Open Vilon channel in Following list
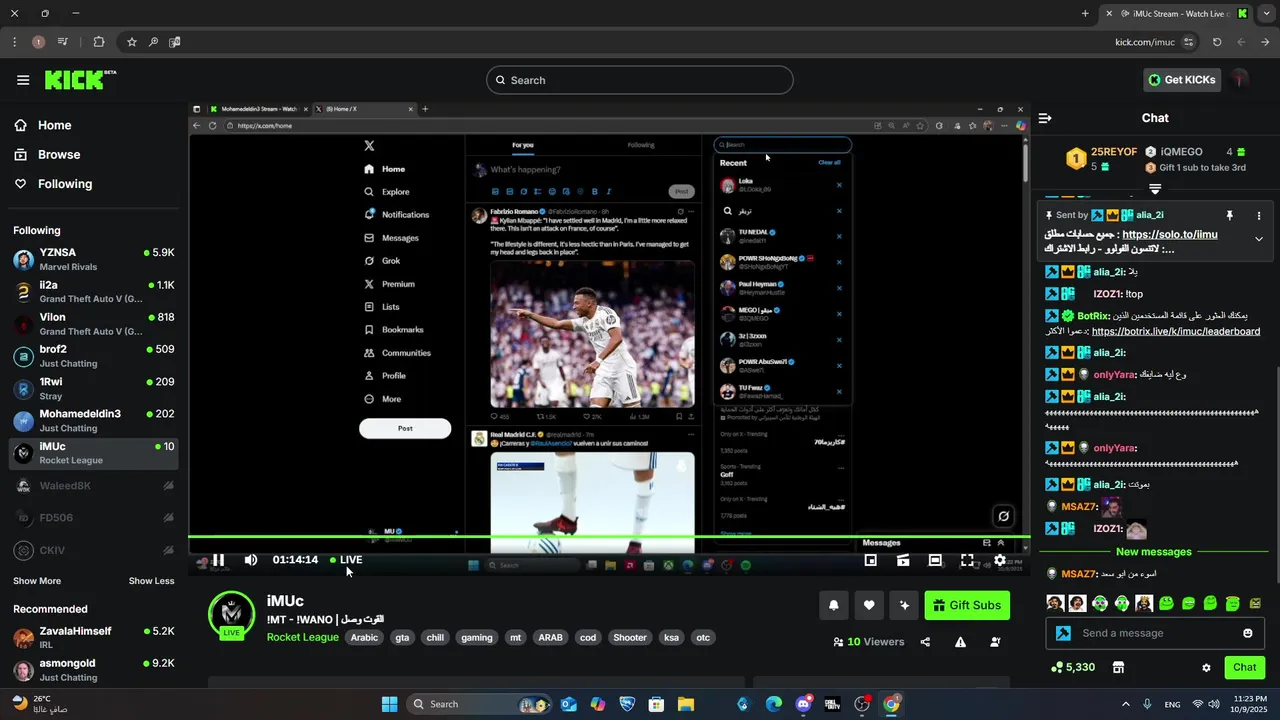Image resolution: width=1280 pixels, height=720 pixels. tap(94, 324)
